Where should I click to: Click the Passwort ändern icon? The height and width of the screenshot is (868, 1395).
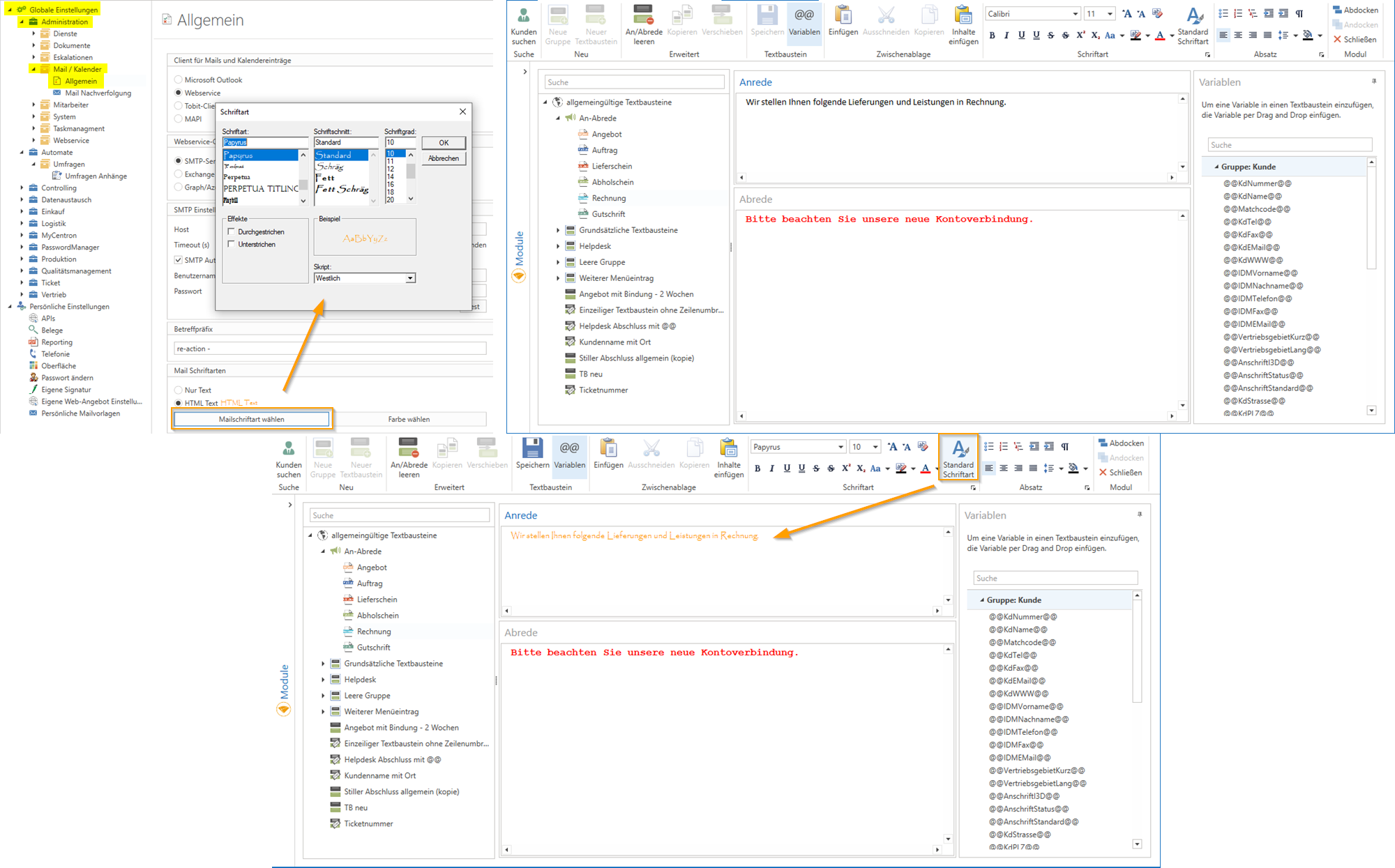coord(33,378)
